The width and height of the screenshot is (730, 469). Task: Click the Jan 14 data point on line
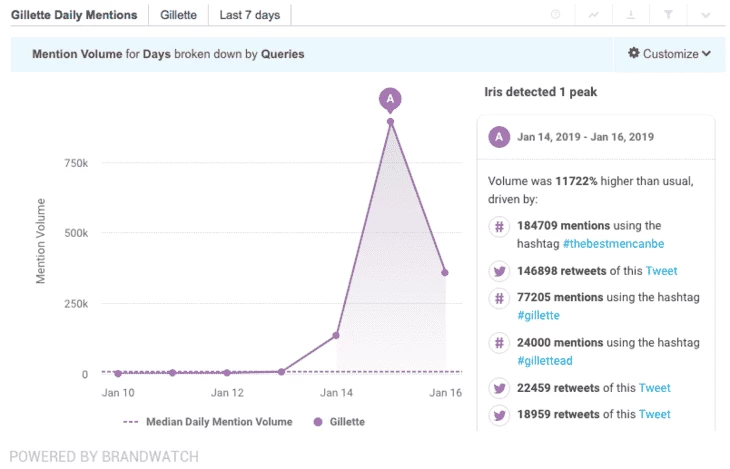pyautogui.click(x=336, y=335)
